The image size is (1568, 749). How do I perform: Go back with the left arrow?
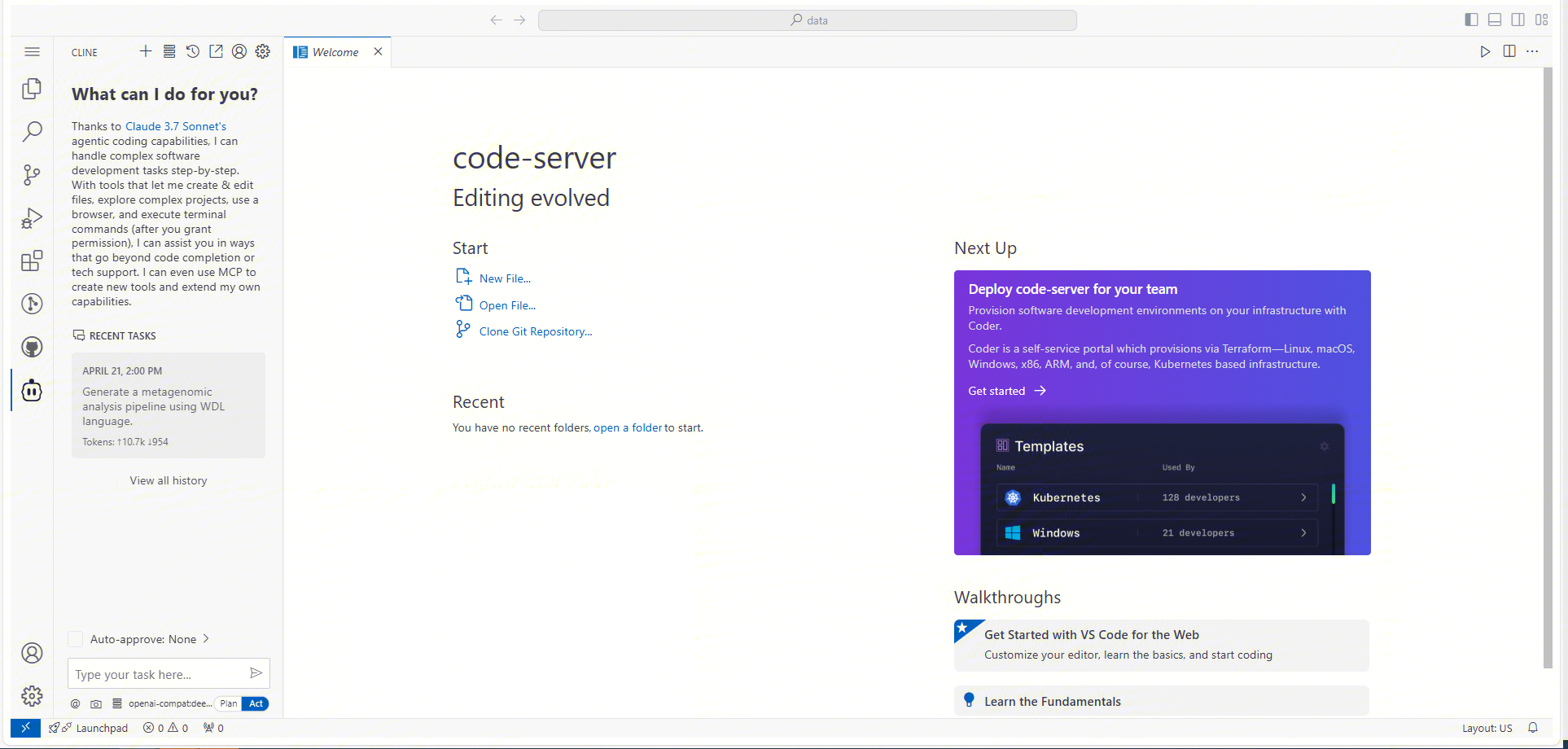tap(496, 20)
